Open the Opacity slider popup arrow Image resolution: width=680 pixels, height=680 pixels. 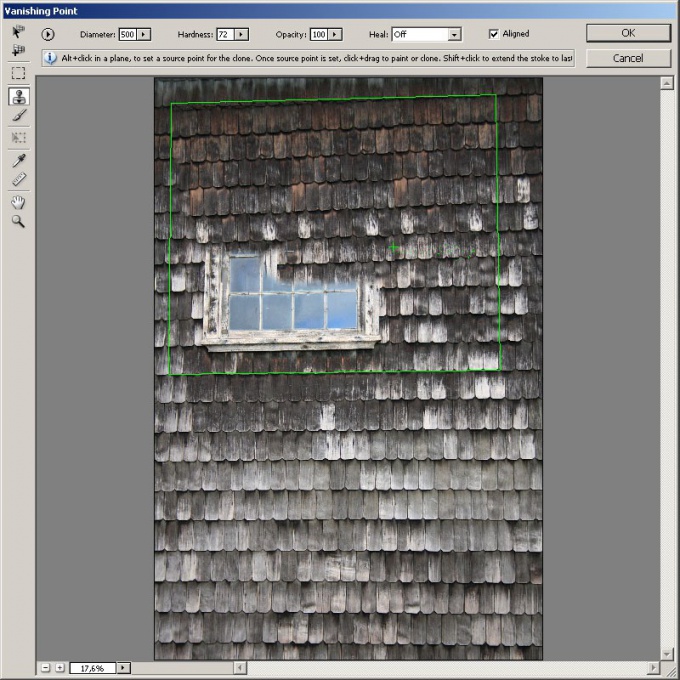tap(335, 34)
